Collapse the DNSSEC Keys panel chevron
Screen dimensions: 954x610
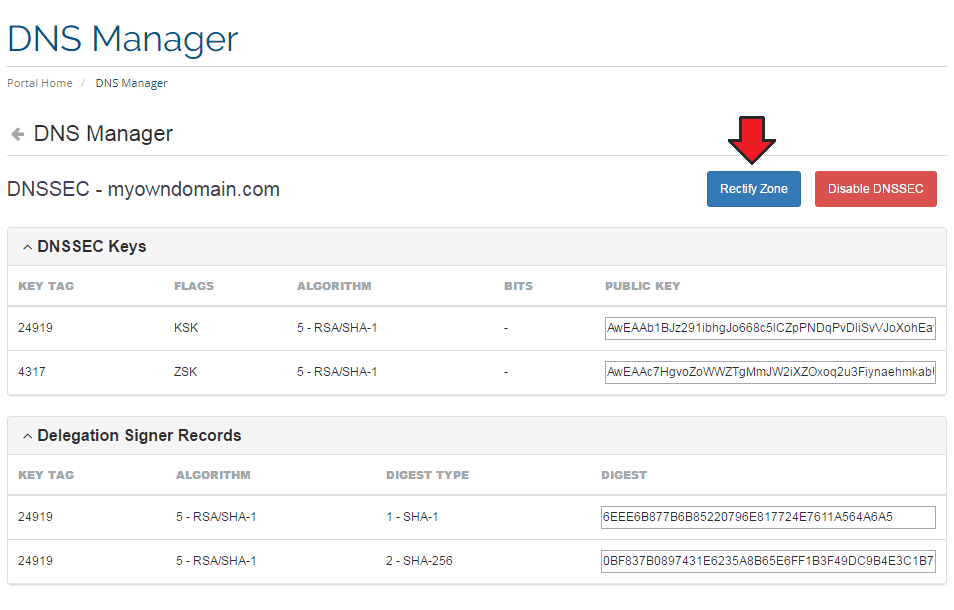click(x=27, y=247)
